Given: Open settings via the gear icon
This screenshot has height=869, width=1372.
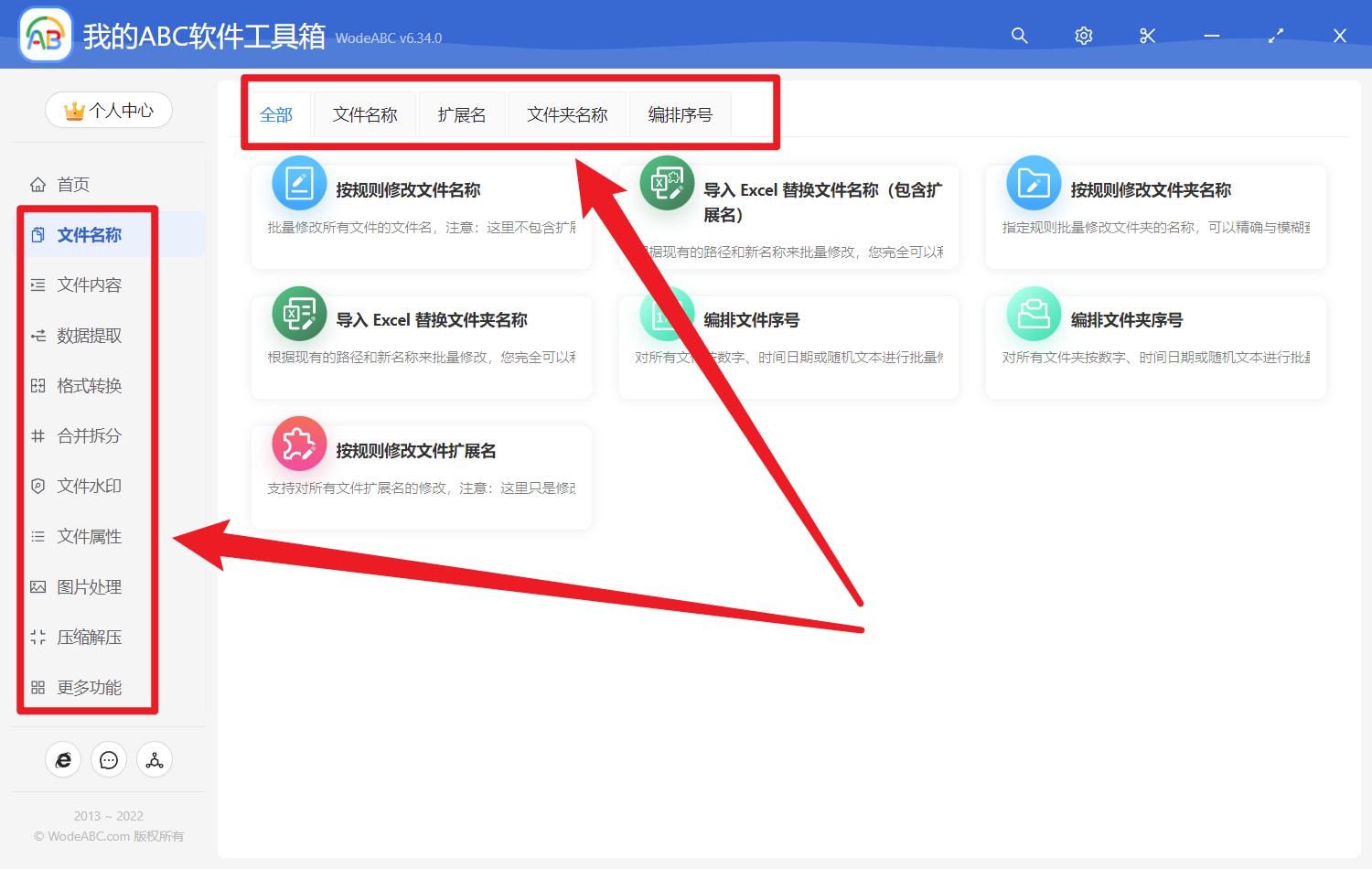Looking at the screenshot, I should click(1084, 36).
